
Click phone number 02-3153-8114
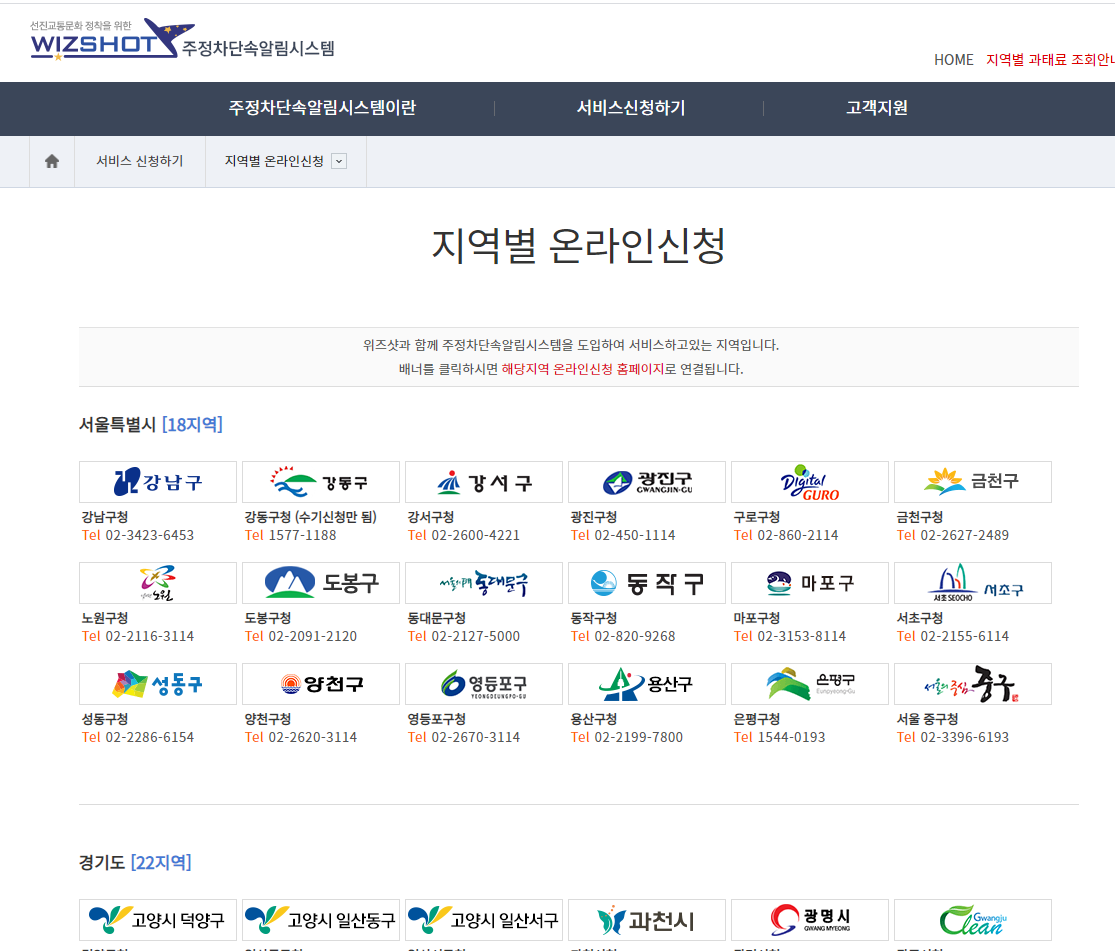[x=801, y=637]
